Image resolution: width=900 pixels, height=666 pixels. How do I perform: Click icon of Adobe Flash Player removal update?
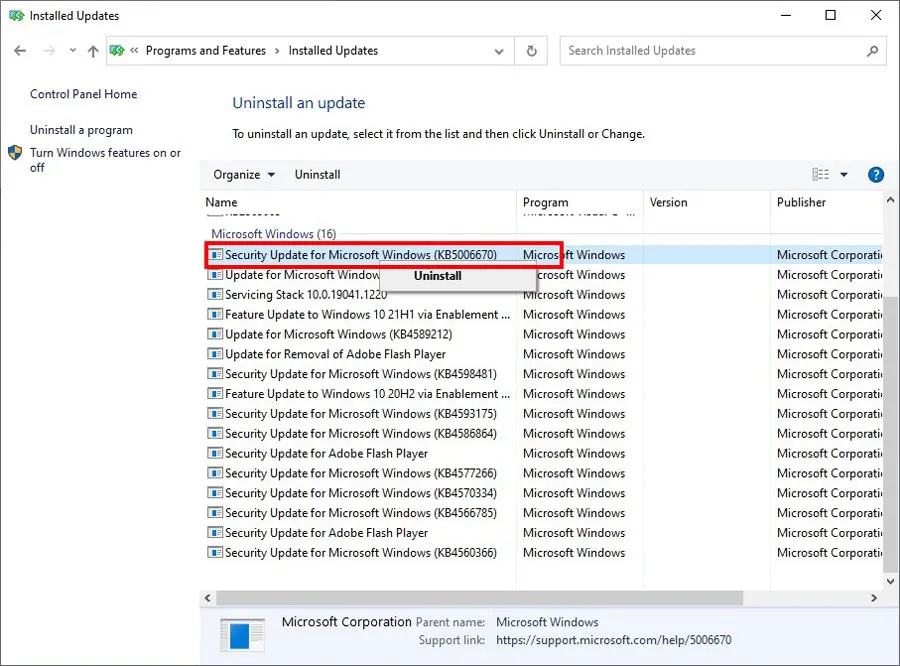click(x=215, y=354)
